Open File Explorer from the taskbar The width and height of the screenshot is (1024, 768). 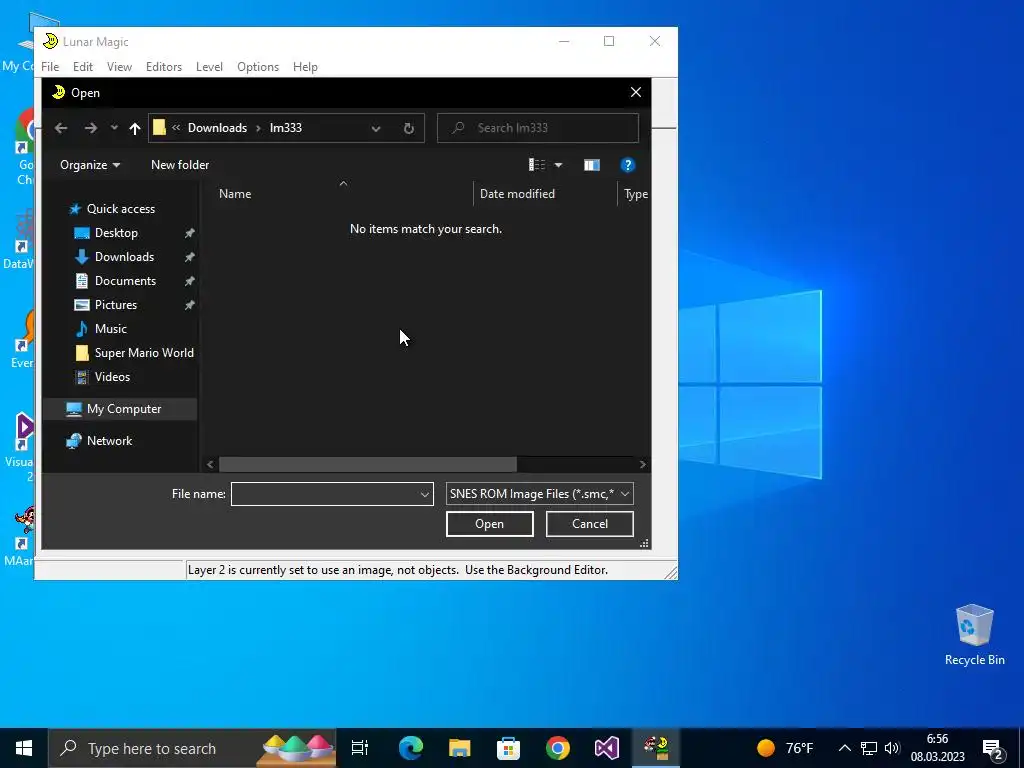(460, 748)
